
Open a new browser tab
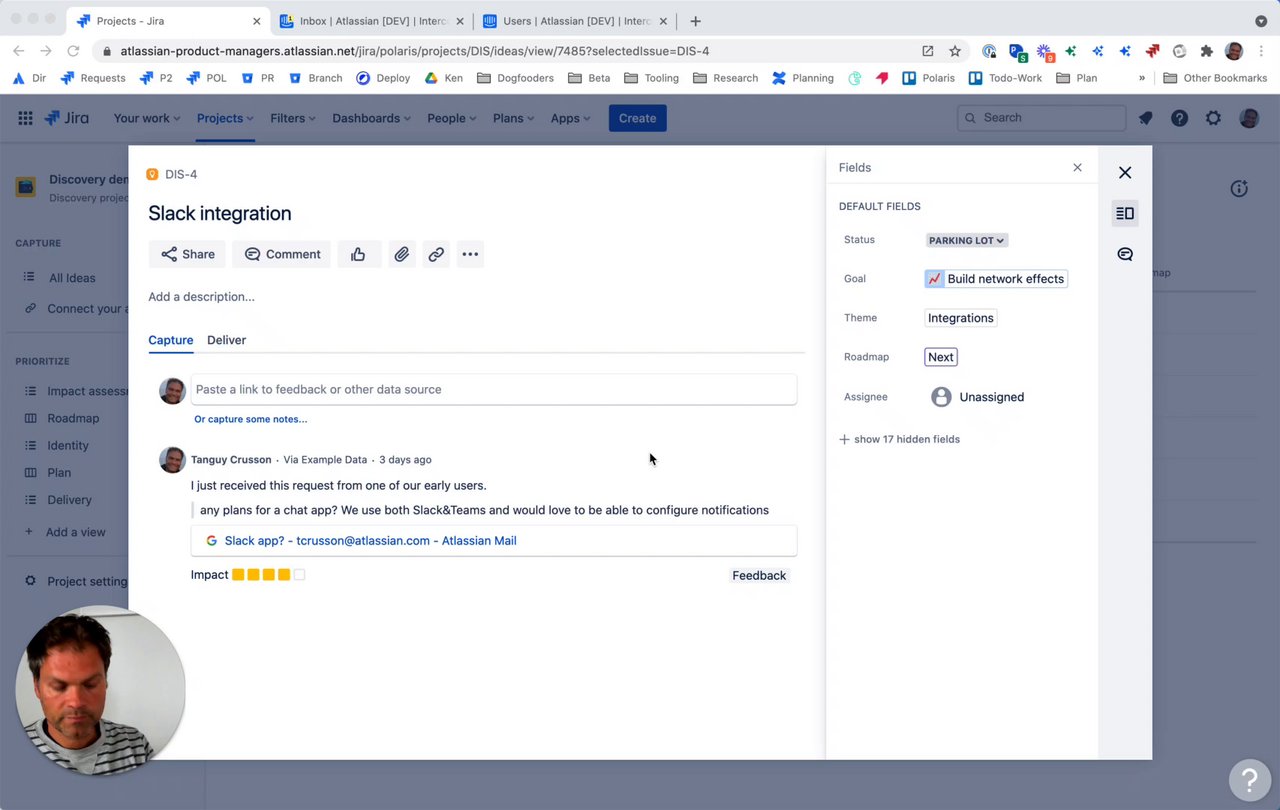695,21
